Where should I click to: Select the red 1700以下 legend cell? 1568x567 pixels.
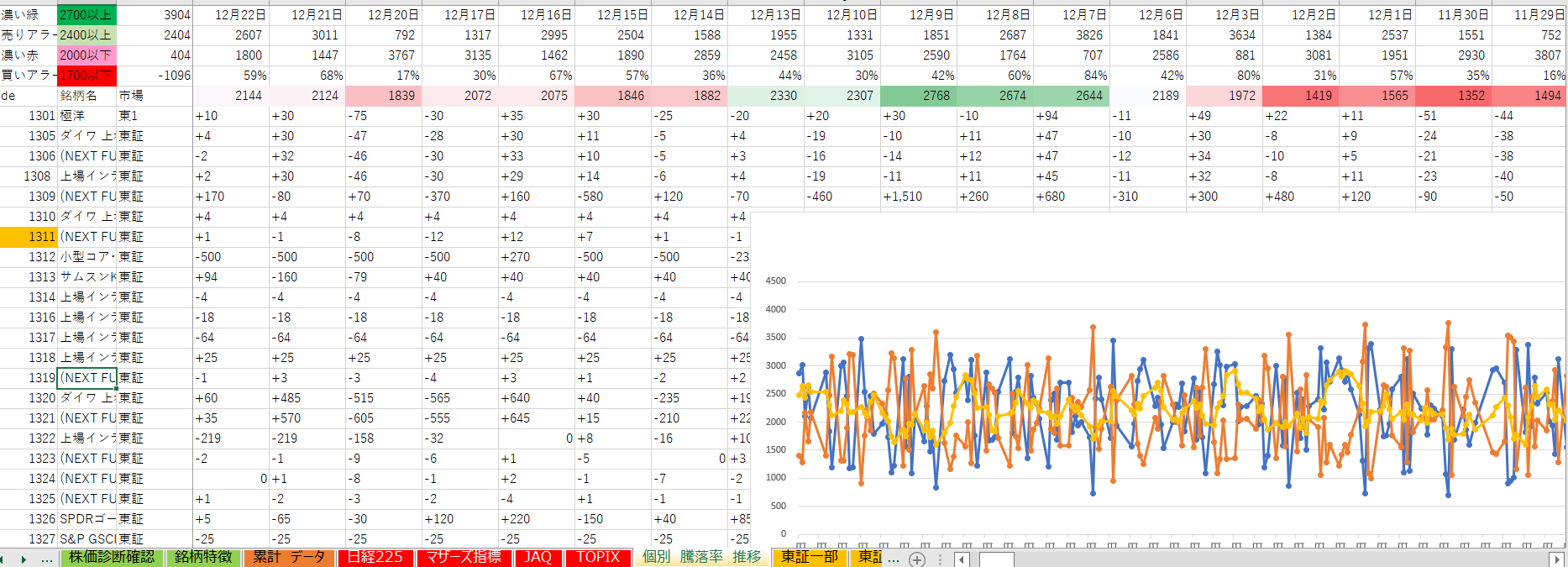(86, 76)
